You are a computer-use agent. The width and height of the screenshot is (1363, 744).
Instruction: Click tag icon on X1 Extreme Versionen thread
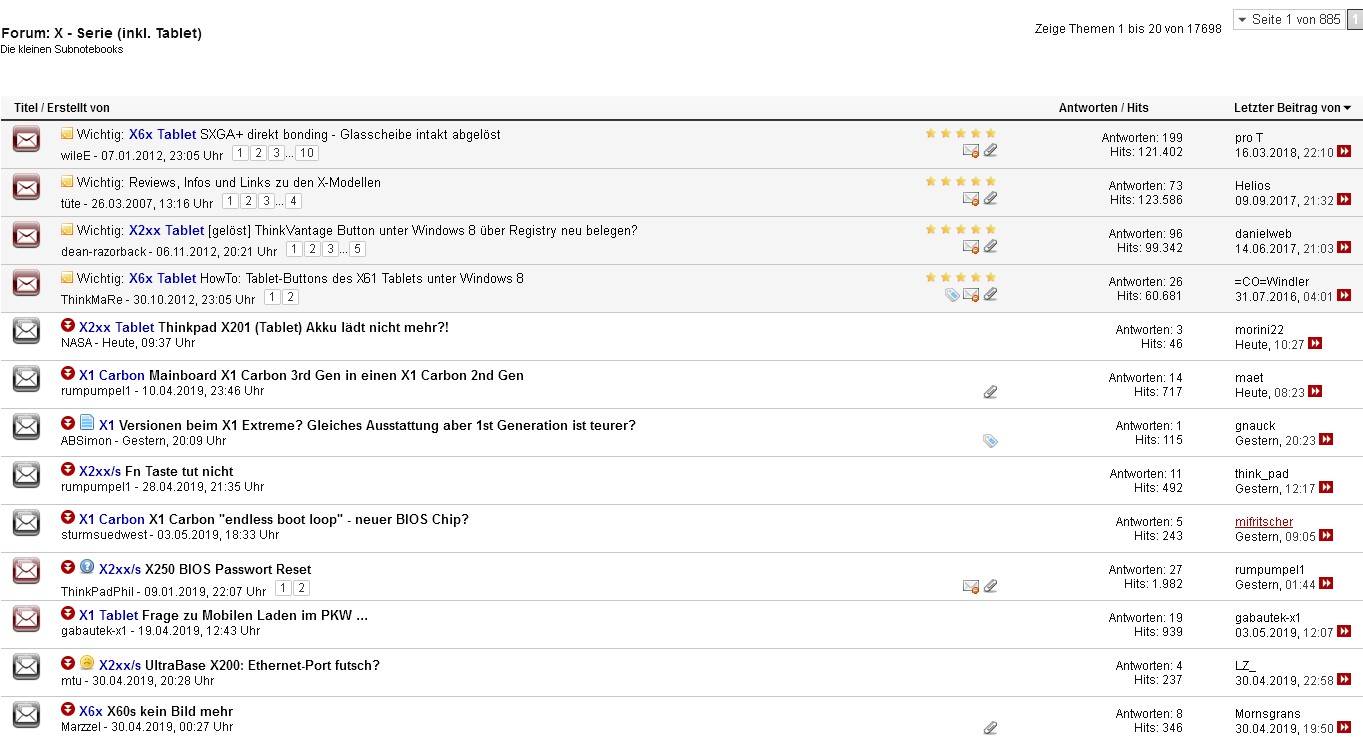point(990,440)
